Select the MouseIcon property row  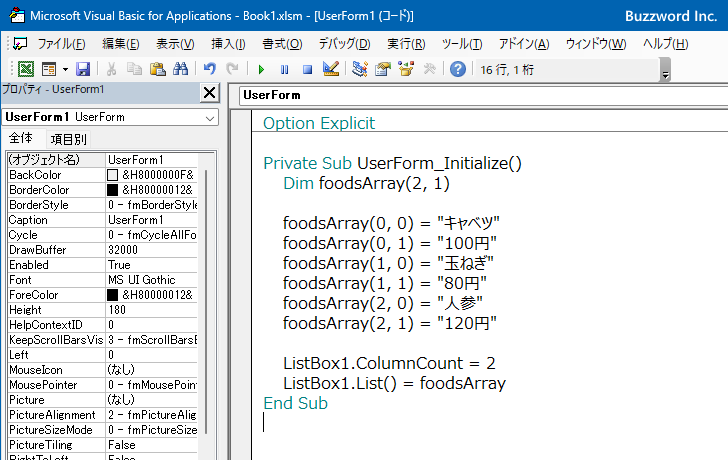tap(103, 370)
